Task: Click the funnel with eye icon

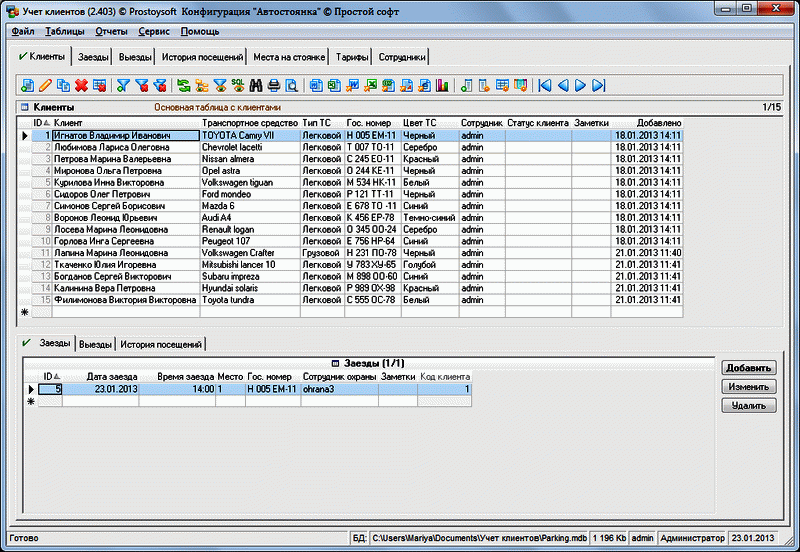Action: click(x=220, y=85)
